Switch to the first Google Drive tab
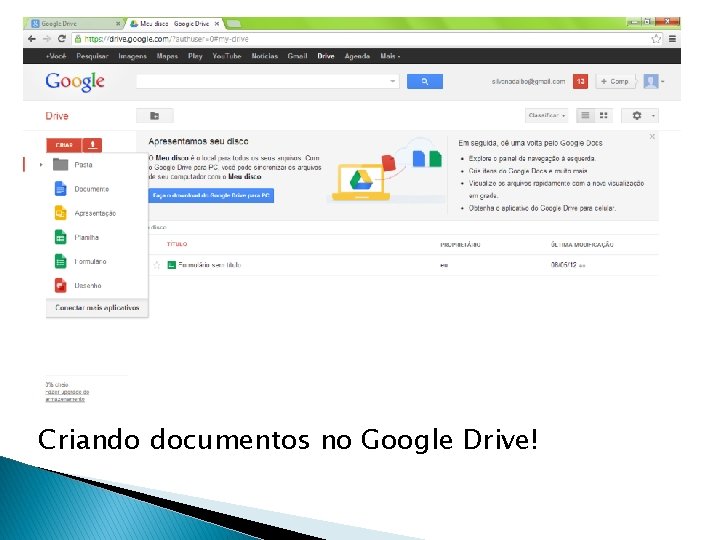 click(x=73, y=23)
